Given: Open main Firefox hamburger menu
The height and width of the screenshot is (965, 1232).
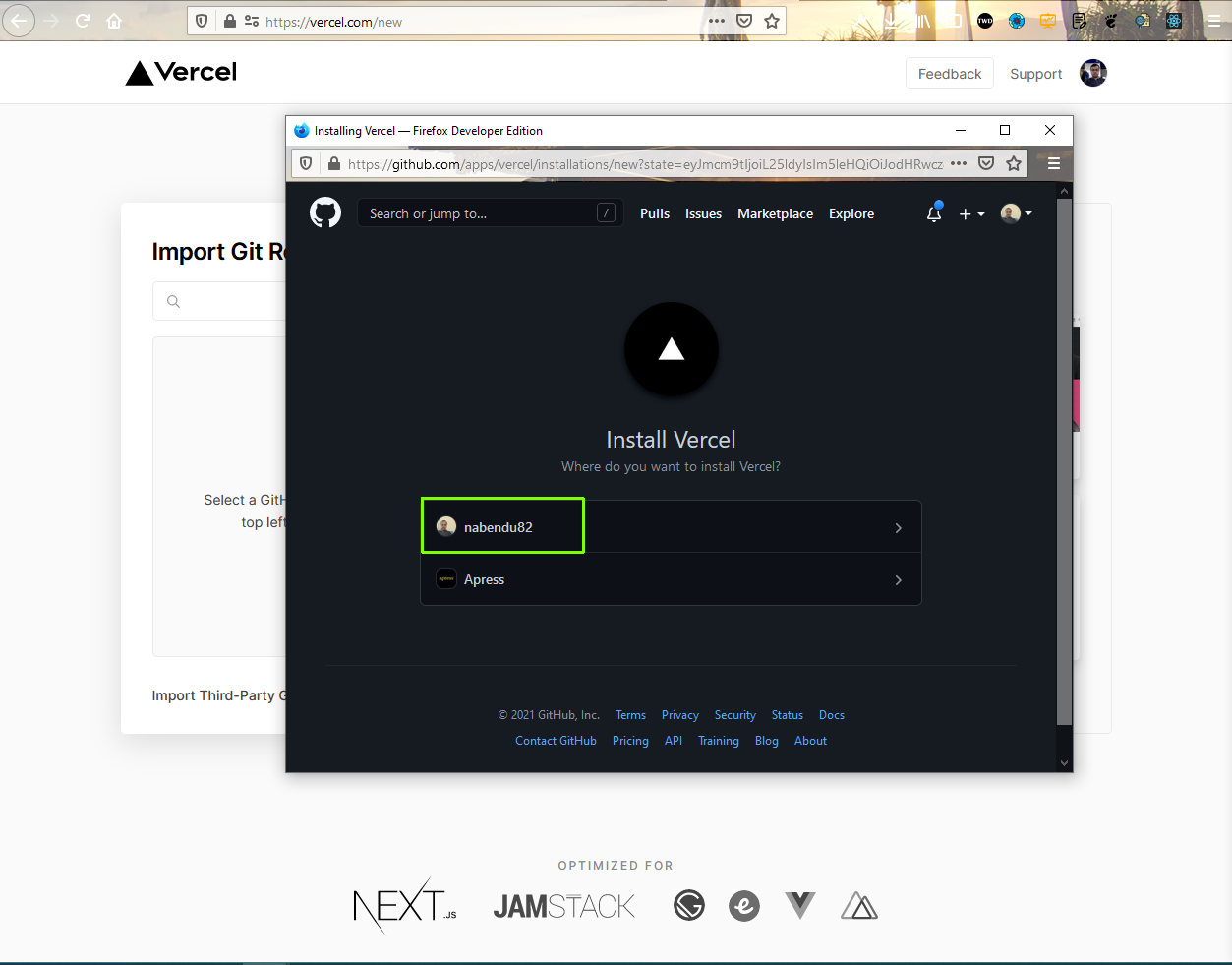Looking at the screenshot, I should (x=1213, y=21).
